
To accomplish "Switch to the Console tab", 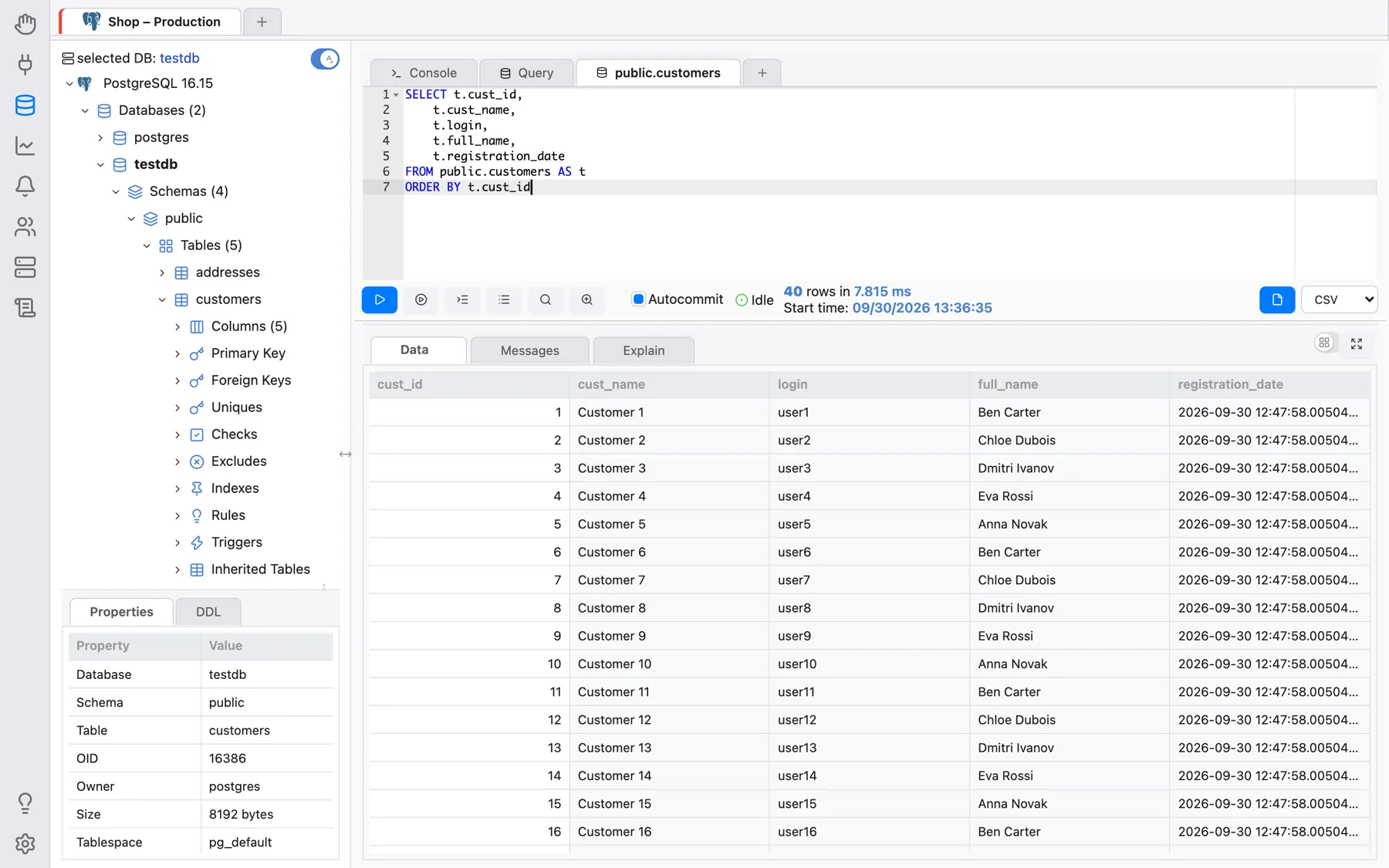I will (424, 73).
